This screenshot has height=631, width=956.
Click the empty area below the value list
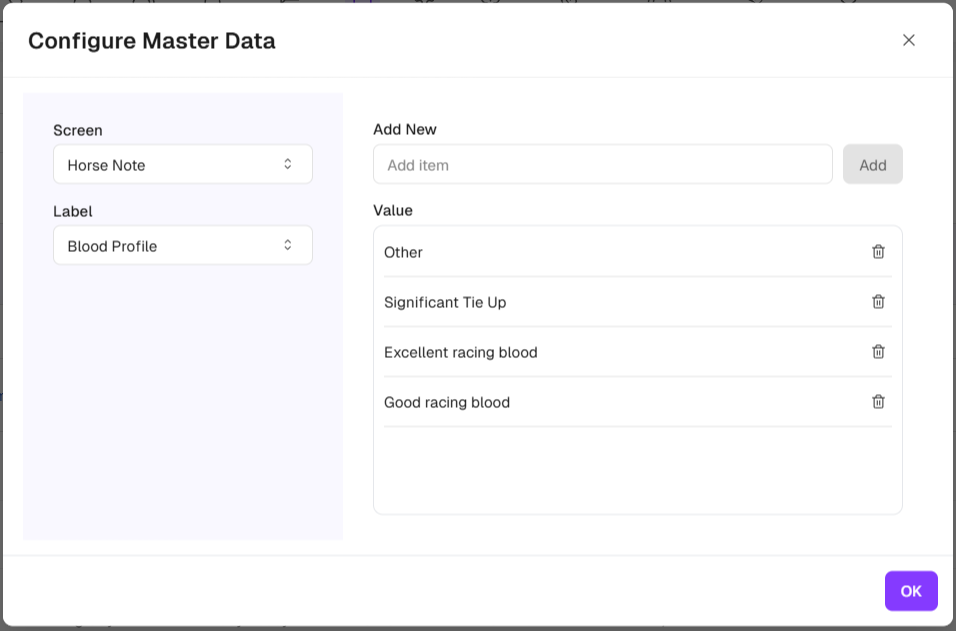click(x=637, y=470)
